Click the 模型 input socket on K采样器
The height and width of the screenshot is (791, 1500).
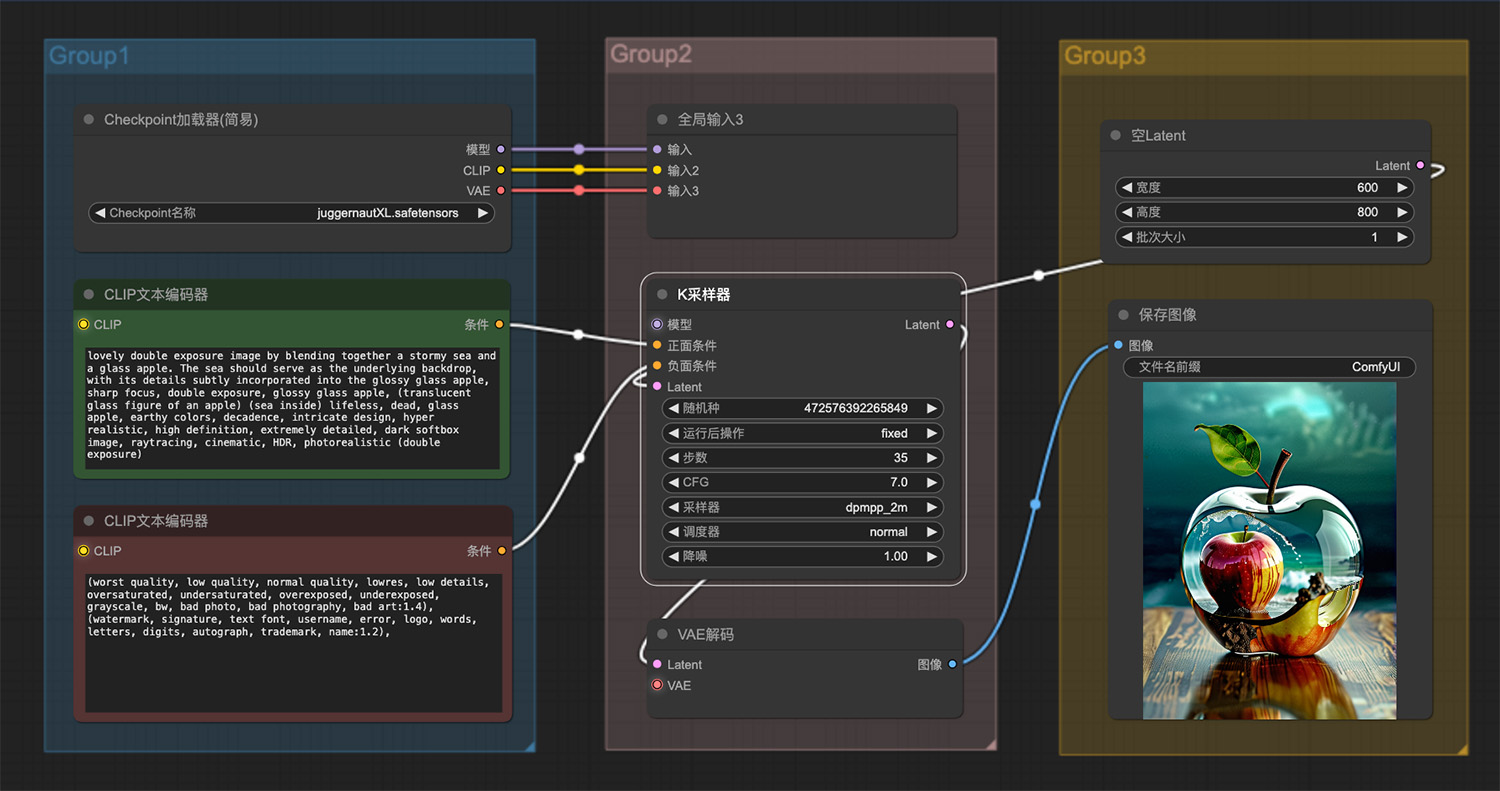point(657,324)
